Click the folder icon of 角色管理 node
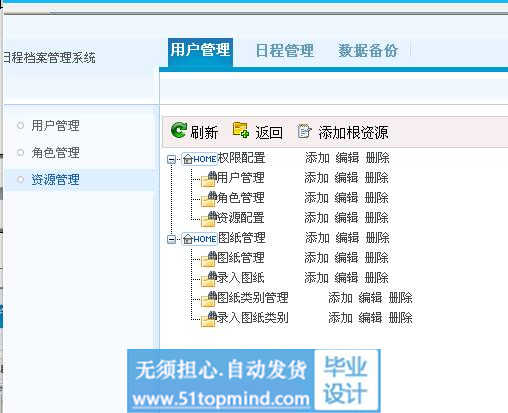Screen dimensions: 508x413 209,199
